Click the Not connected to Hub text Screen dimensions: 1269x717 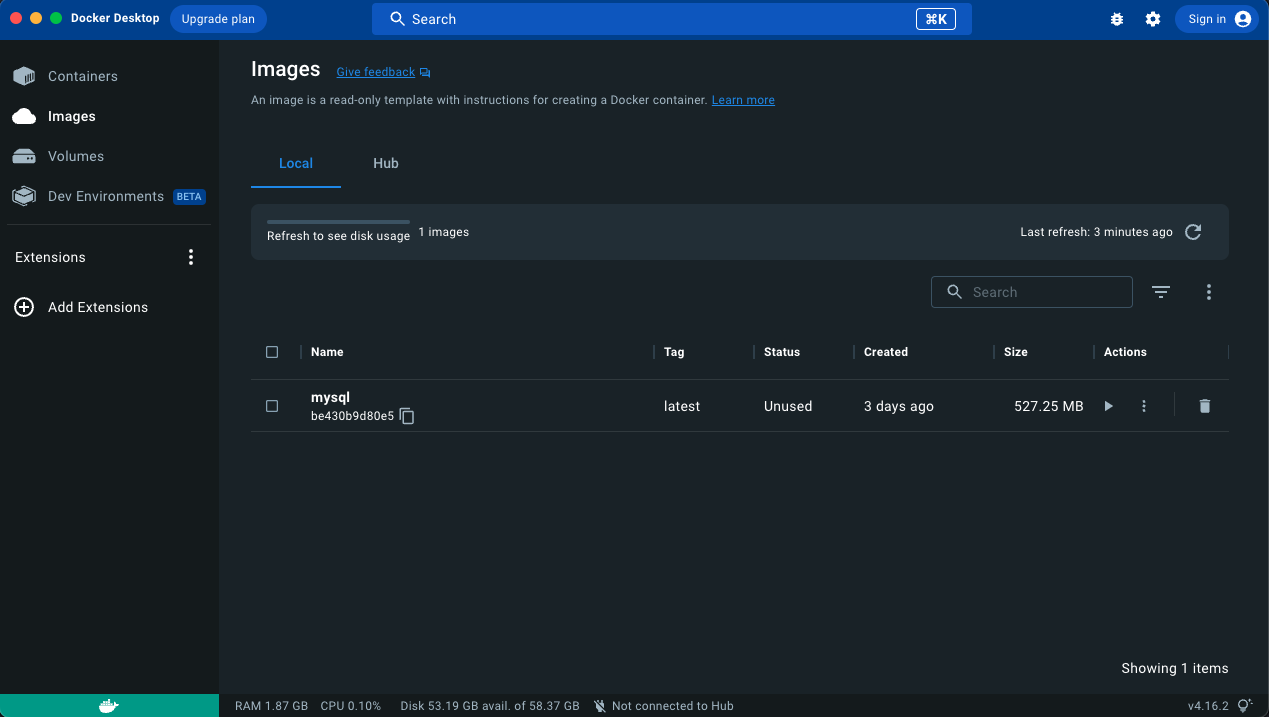point(673,706)
